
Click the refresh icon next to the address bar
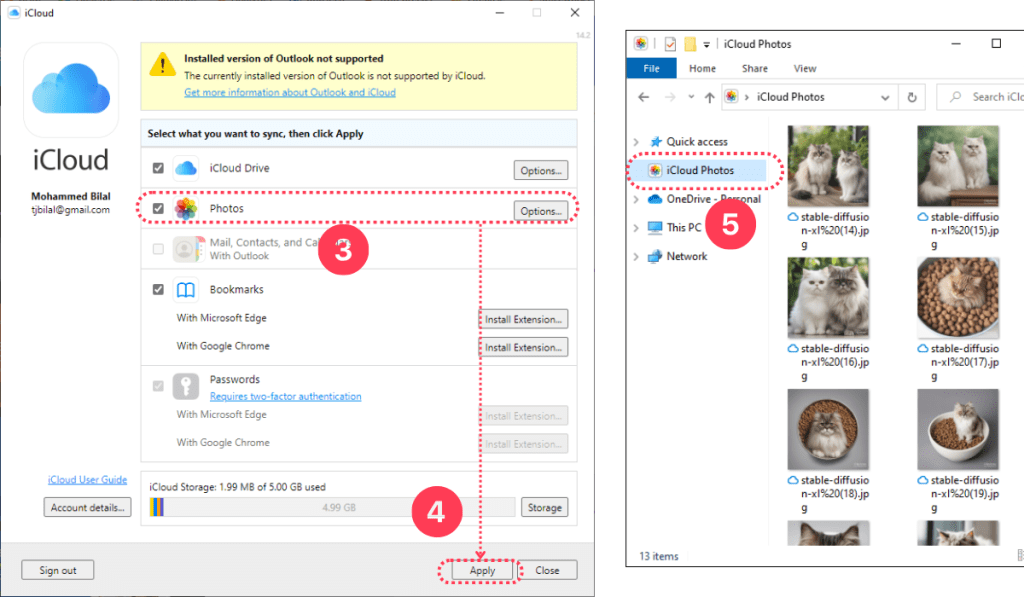point(910,96)
